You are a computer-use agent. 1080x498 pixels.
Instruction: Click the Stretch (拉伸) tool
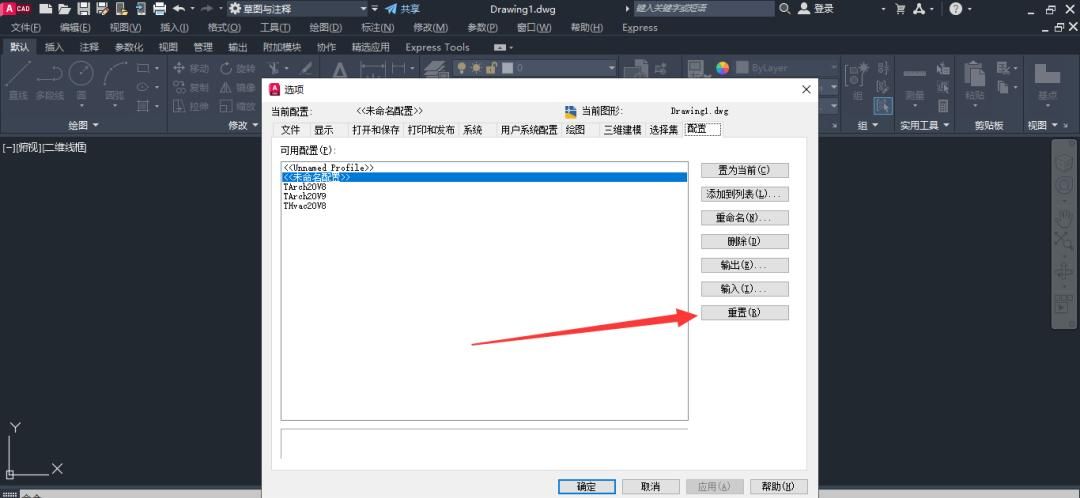(x=191, y=106)
